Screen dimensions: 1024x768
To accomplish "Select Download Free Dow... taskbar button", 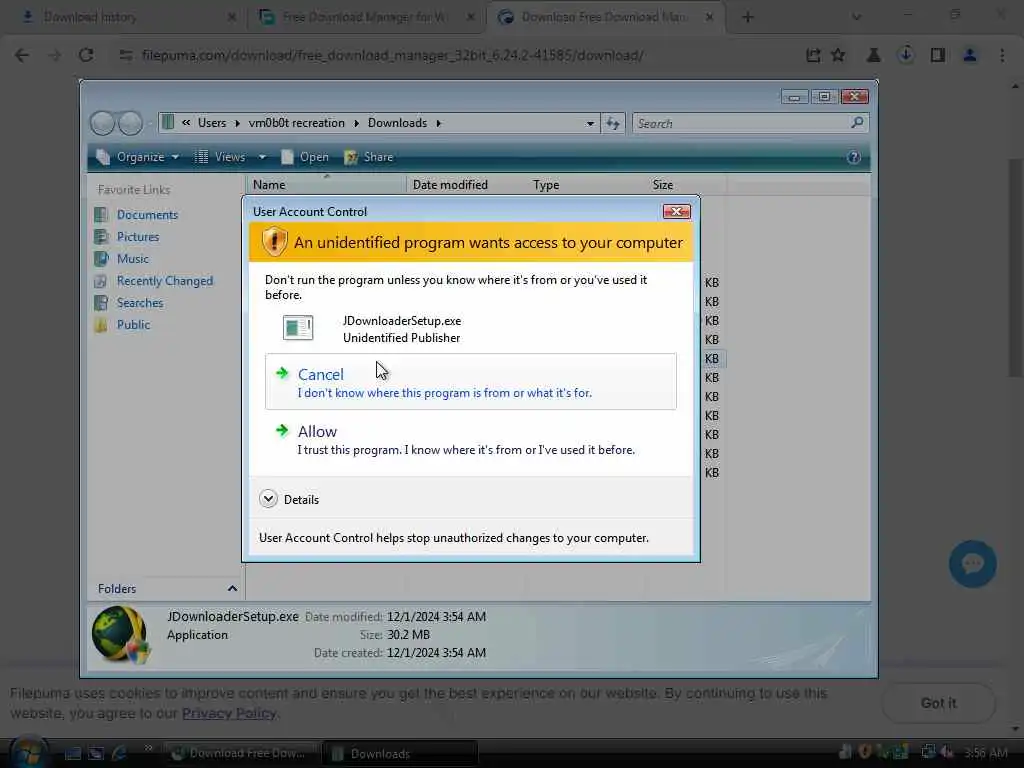I will 240,754.
